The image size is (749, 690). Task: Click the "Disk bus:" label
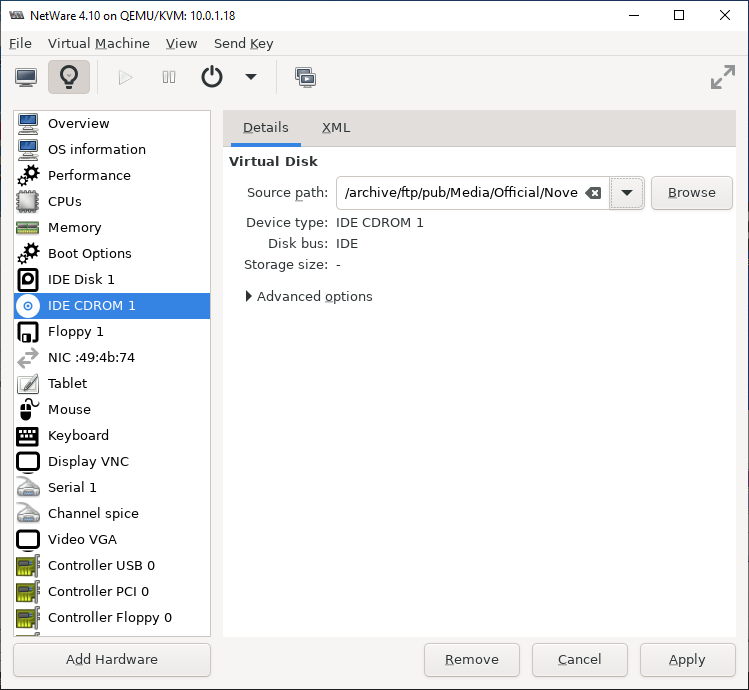point(298,244)
